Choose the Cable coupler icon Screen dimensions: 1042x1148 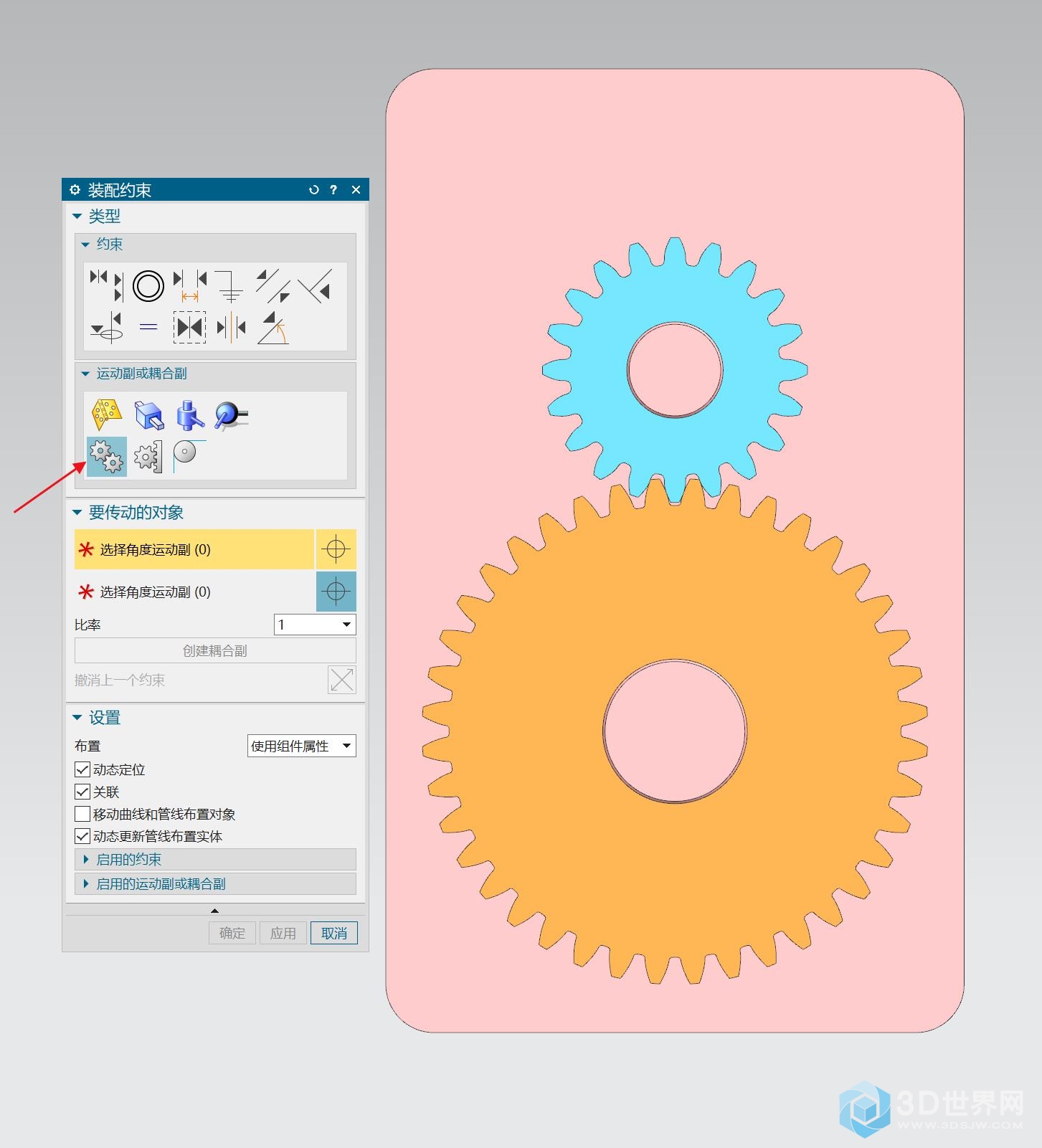tap(190, 456)
